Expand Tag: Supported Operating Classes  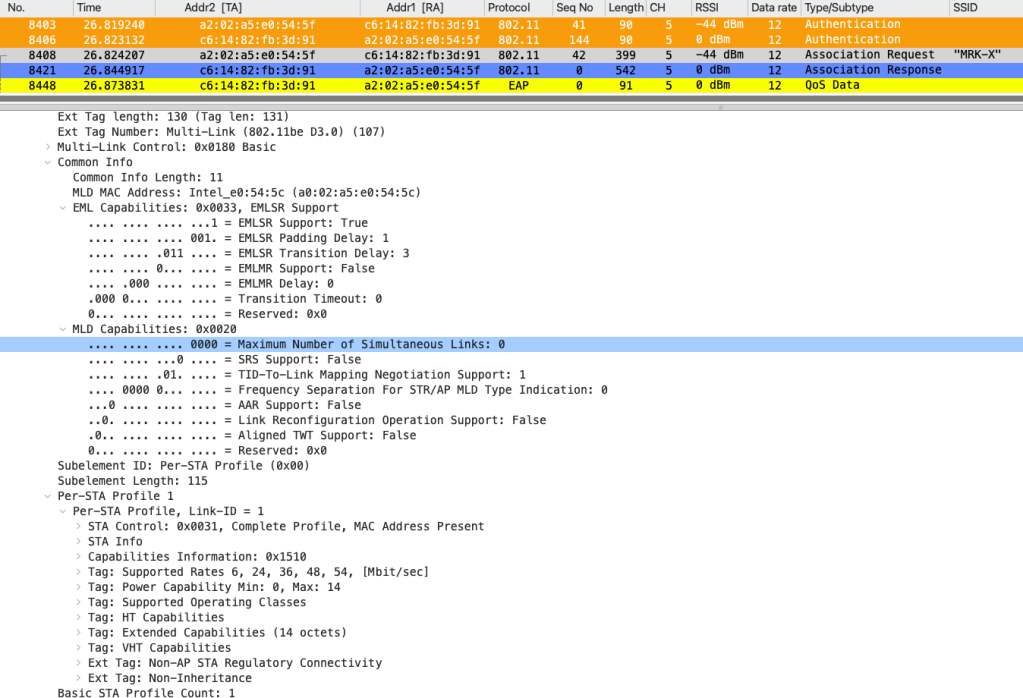79,602
